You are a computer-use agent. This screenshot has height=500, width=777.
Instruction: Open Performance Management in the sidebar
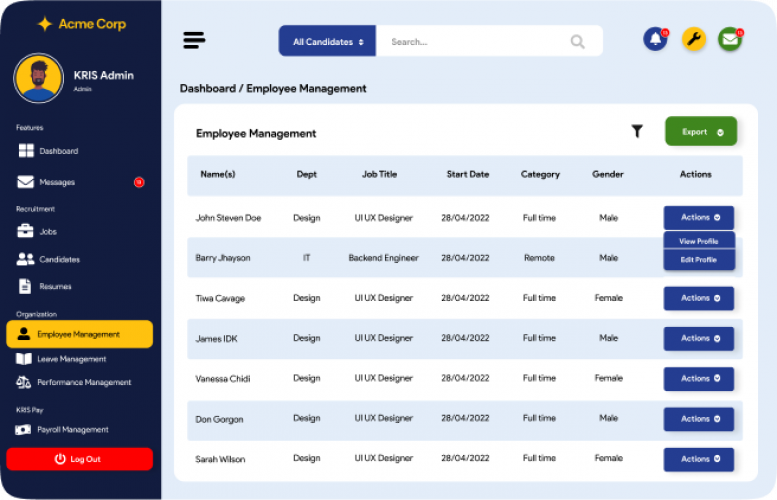pos(84,382)
